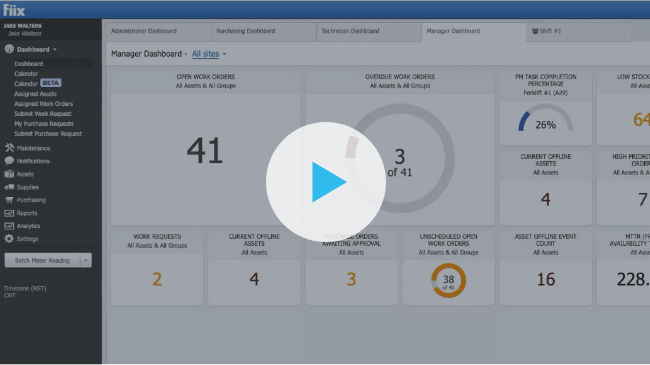Open the Supplies icon

pyautogui.click(x=9, y=187)
